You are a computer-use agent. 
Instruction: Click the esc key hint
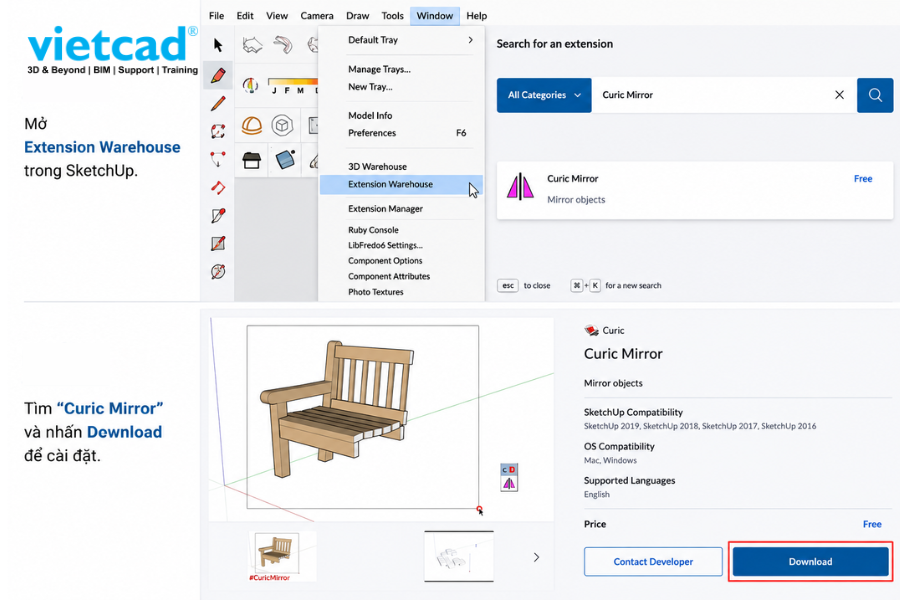pyautogui.click(x=508, y=285)
